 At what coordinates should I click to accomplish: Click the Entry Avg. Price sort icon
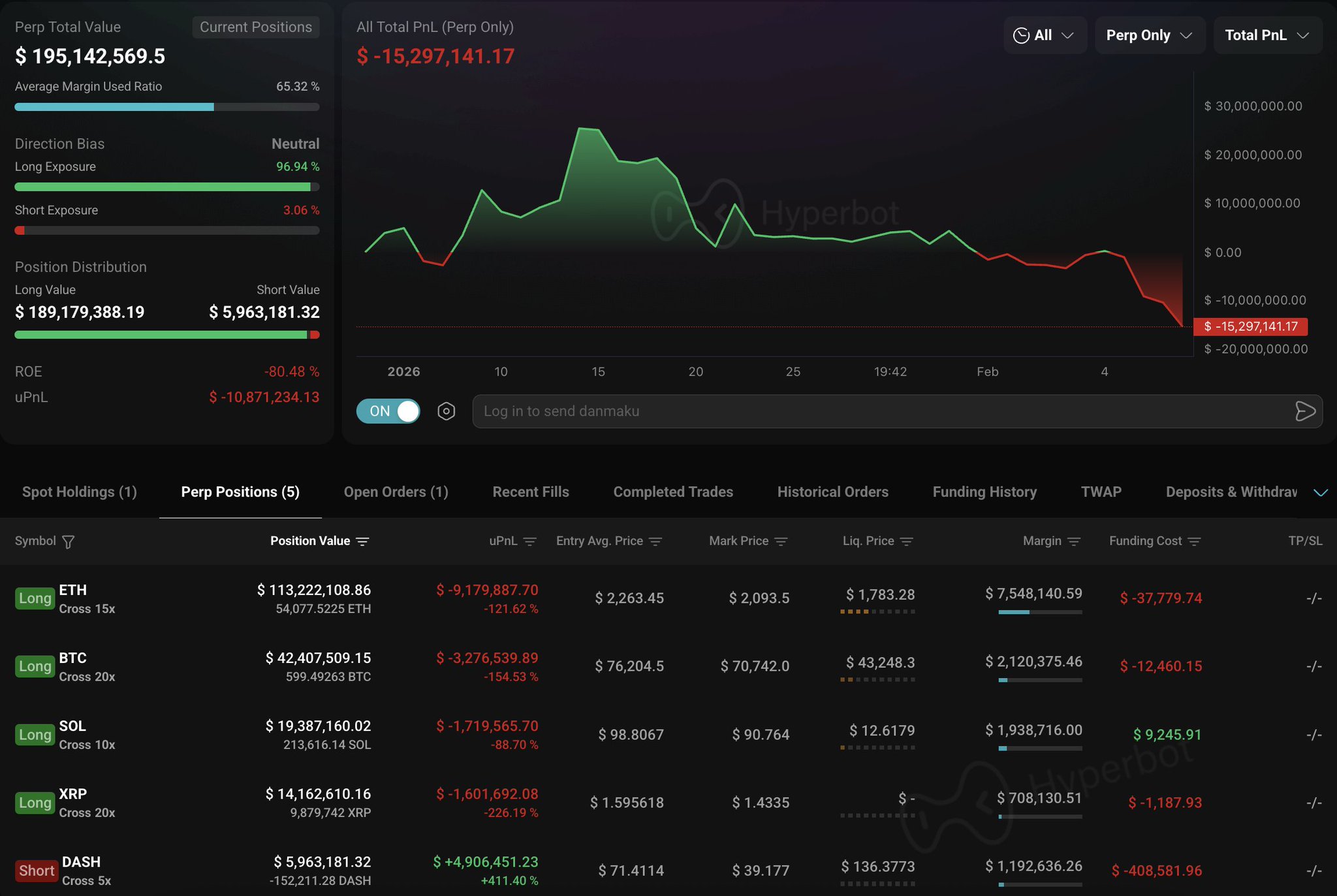(x=656, y=542)
